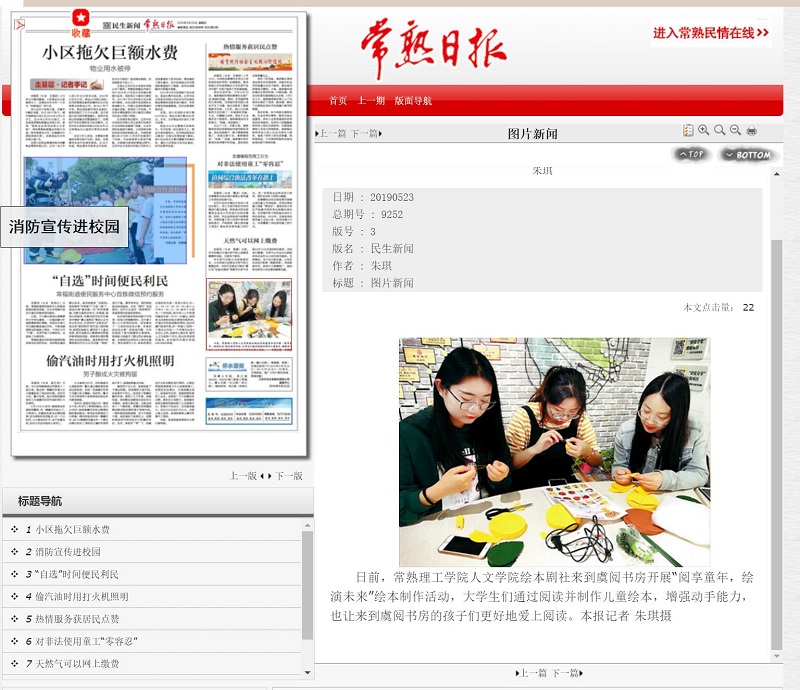
Task: Click headline list scrollbar down arrow
Action: (307, 673)
